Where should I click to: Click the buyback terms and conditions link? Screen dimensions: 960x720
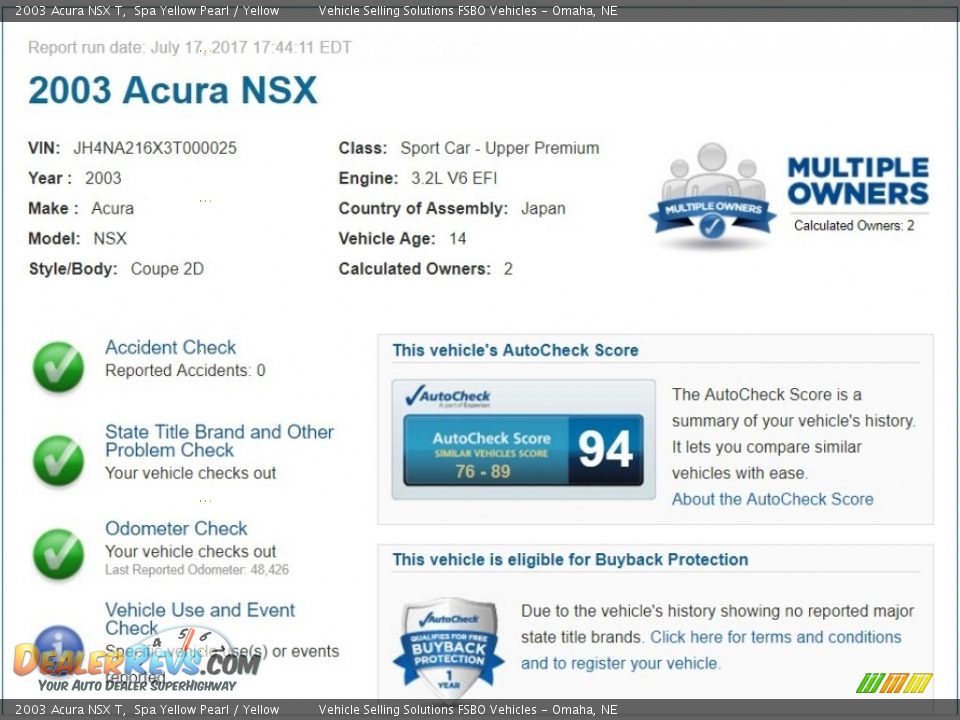[711, 650]
